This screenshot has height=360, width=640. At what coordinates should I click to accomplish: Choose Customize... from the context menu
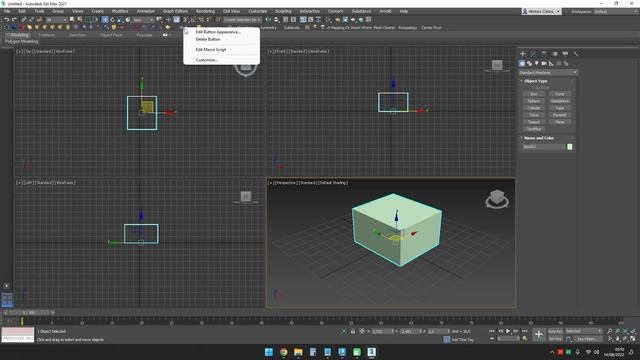coord(207,60)
